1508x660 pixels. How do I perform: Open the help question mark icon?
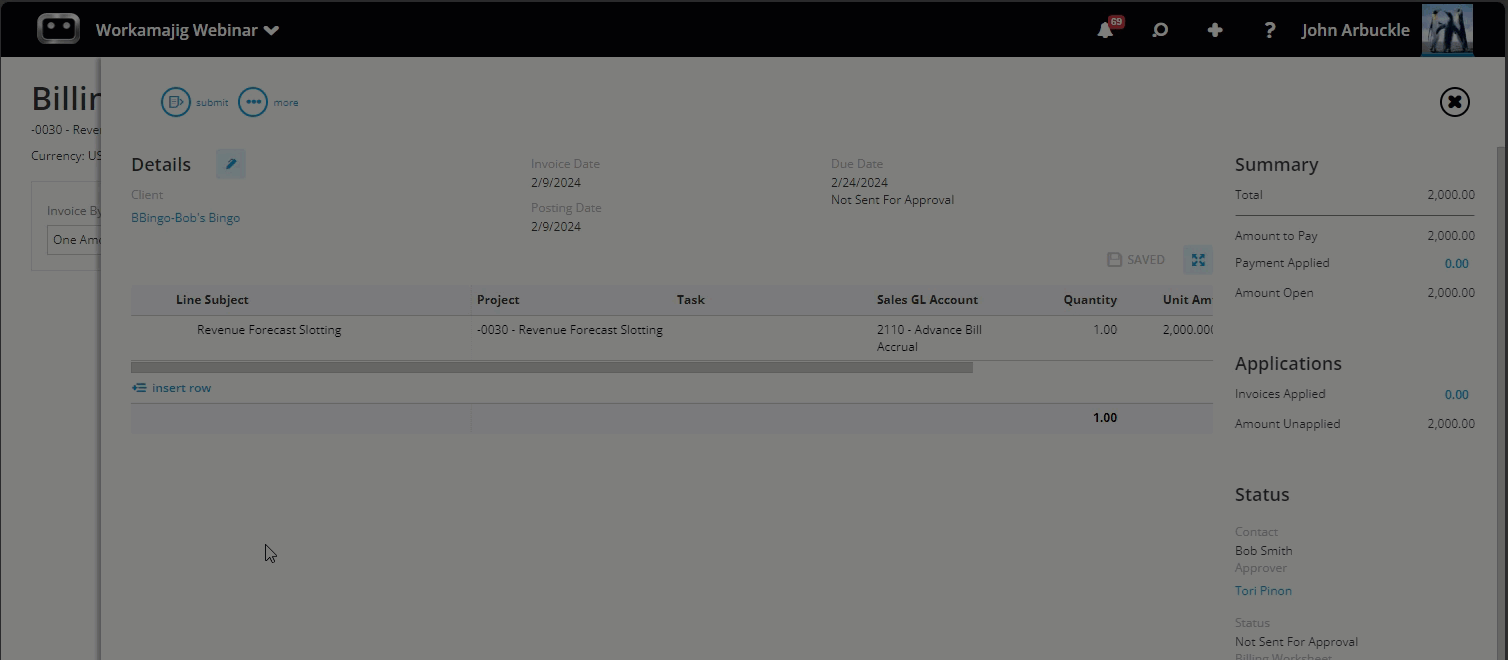tap(1269, 30)
